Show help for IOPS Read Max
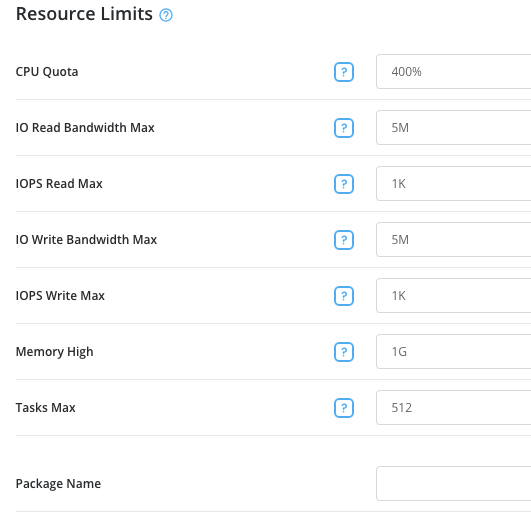Screen dimensions: 531x524 pos(344,184)
